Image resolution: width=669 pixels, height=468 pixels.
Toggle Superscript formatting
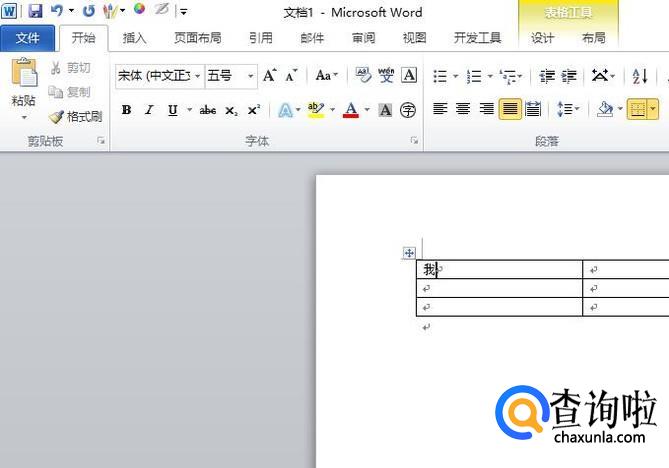click(253, 110)
